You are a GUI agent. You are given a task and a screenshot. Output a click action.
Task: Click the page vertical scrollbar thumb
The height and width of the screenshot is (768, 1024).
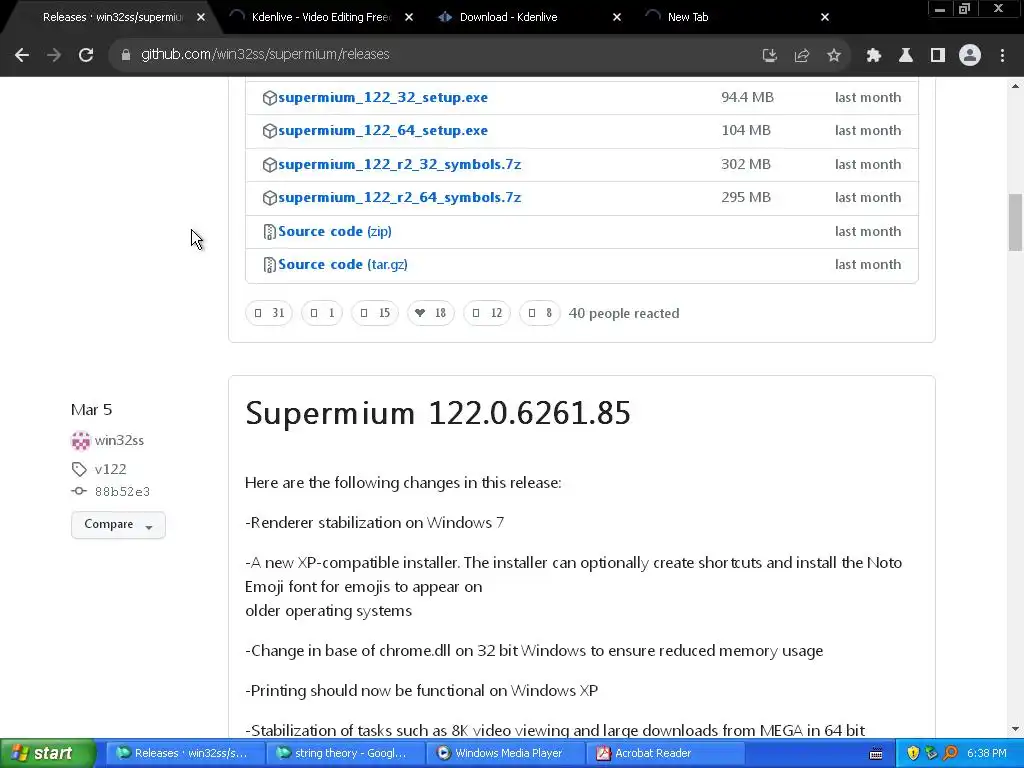point(1015,222)
